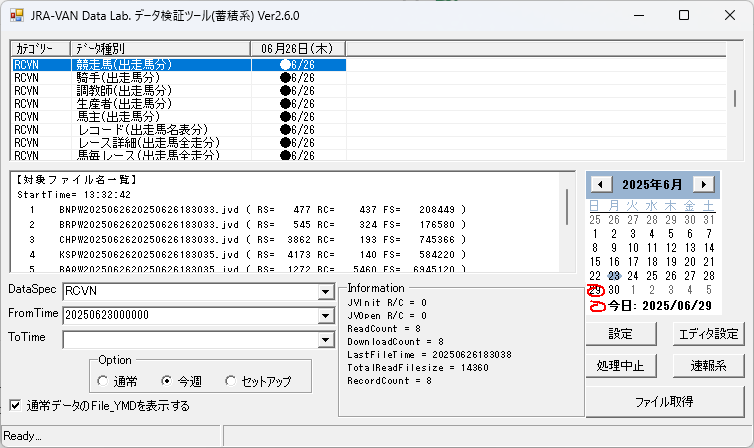Select the 騎手(出走馬分) row
This screenshot has height=448, width=754.
pos(179,77)
